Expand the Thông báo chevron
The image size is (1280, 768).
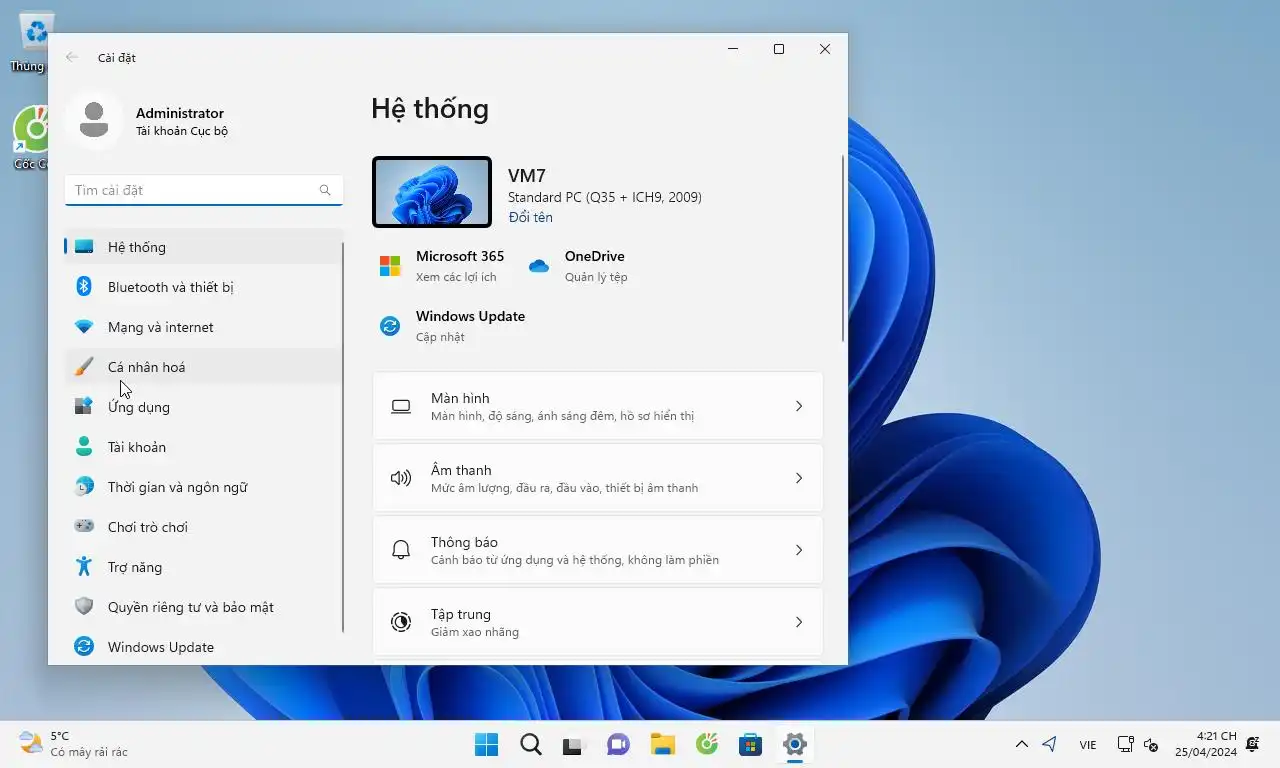798,550
